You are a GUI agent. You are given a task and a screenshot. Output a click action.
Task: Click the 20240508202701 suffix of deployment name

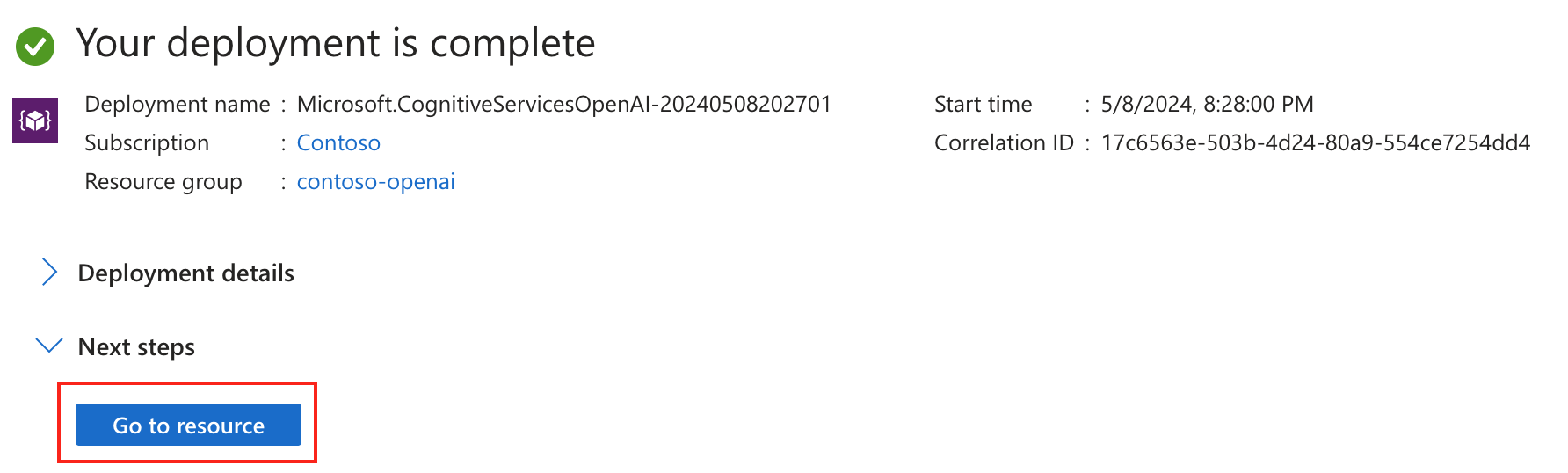pyautogui.click(x=745, y=105)
